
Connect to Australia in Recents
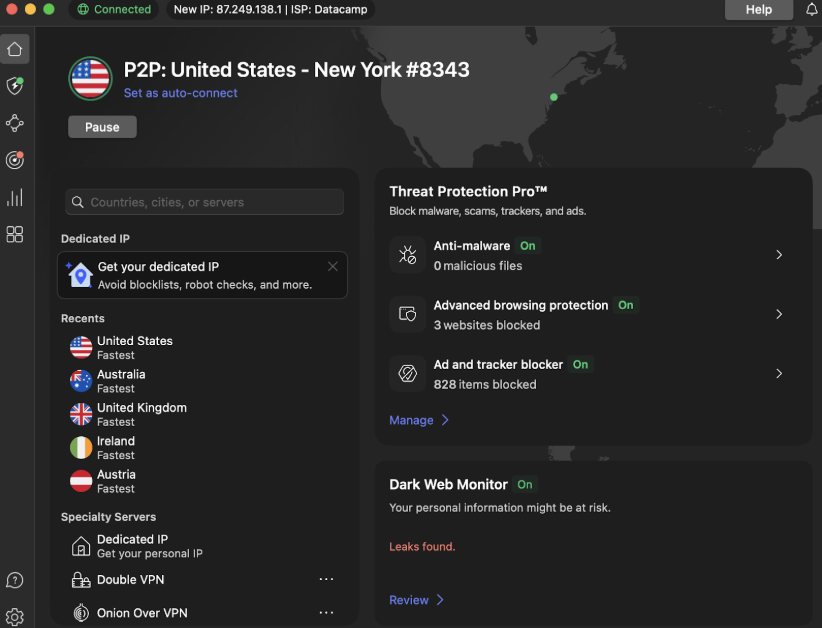[204, 381]
